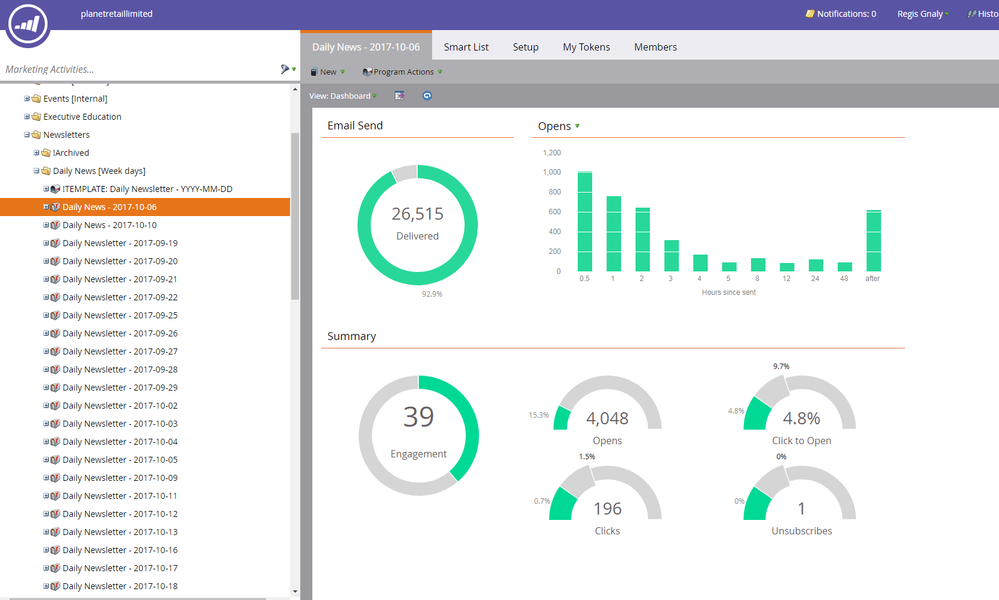The image size is (999, 600).
Task: Click the program icon beside Daily Newsletter - 2017-10-03
Action: [55, 424]
